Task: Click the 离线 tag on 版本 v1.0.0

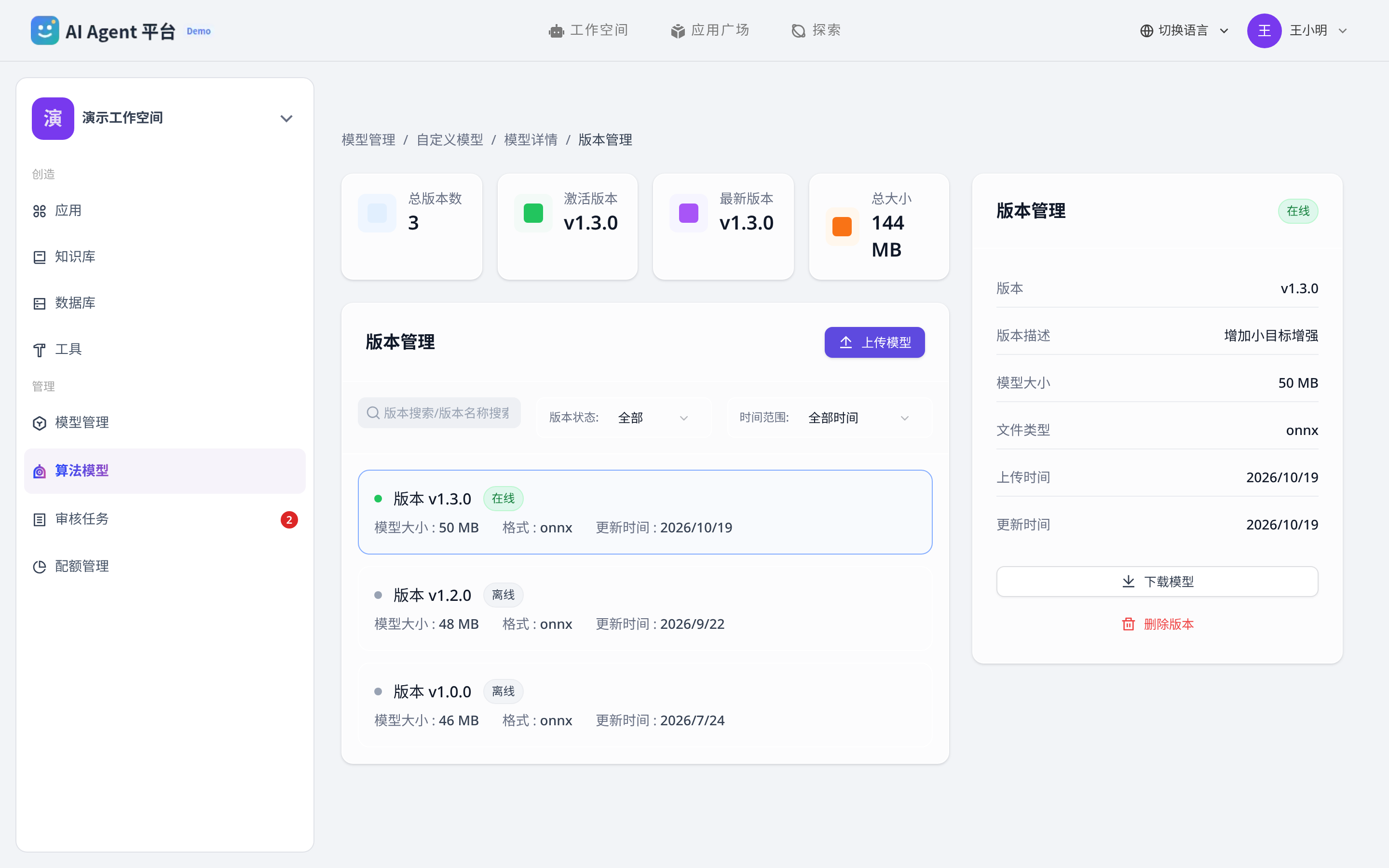Action: pos(503,691)
